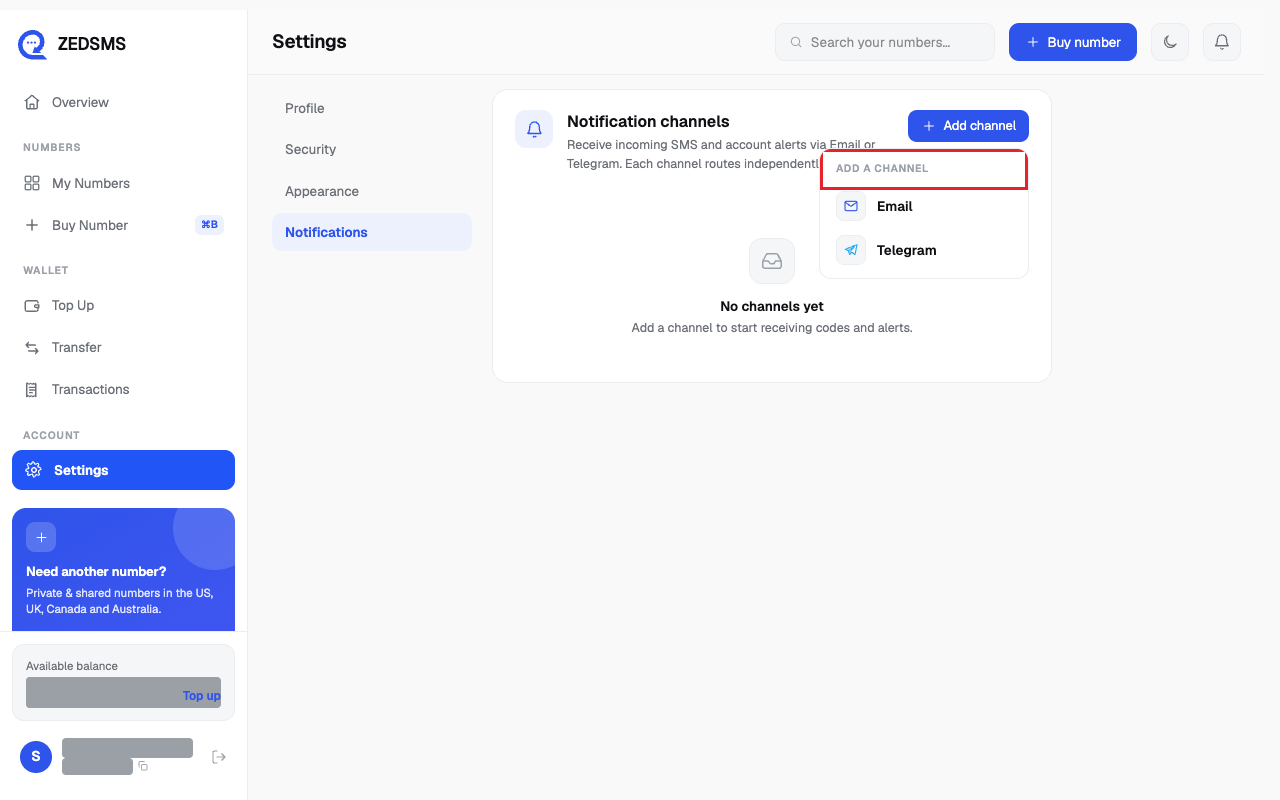This screenshot has width=1280, height=800.
Task: Click the user avatar circle labeled S
Action: coord(36,757)
